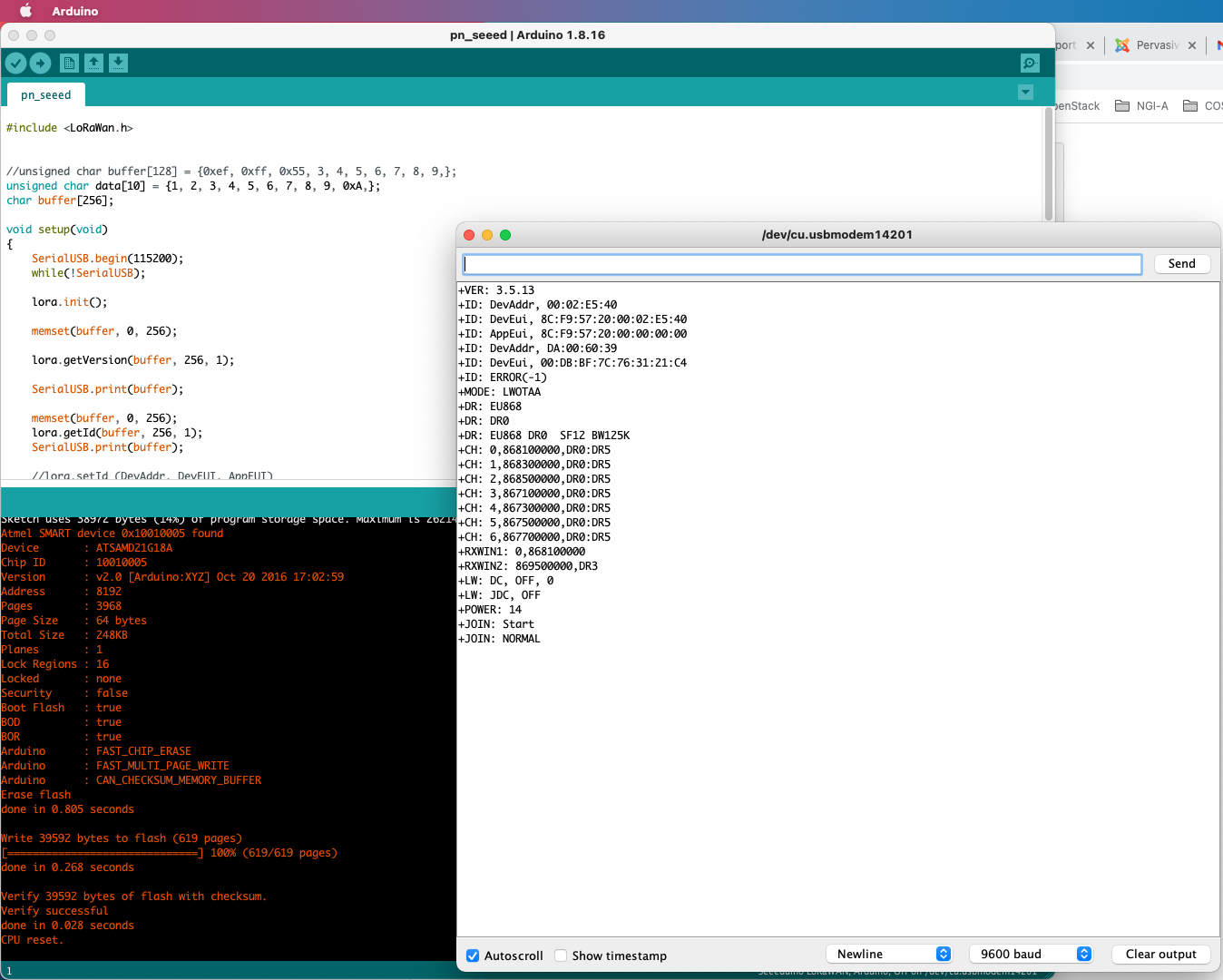
Task: Select the pn_seeed sketch tab
Action: [46, 94]
